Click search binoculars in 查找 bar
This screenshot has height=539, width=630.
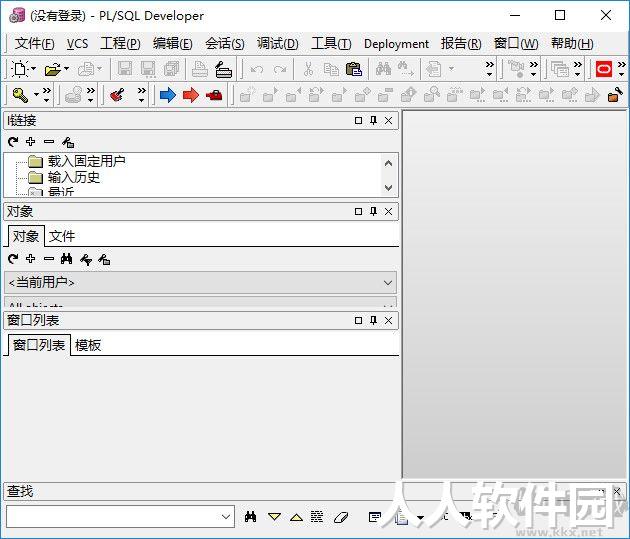coord(250,517)
